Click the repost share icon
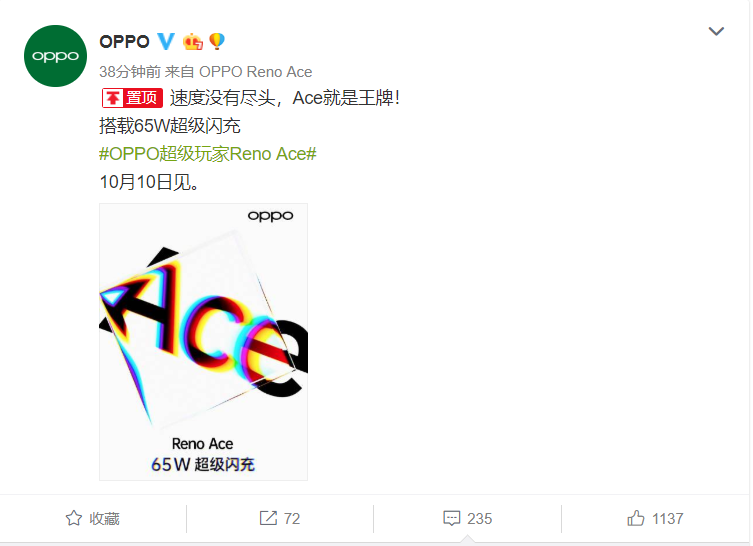Viewport: 753px width, 546px height. [x=268, y=518]
